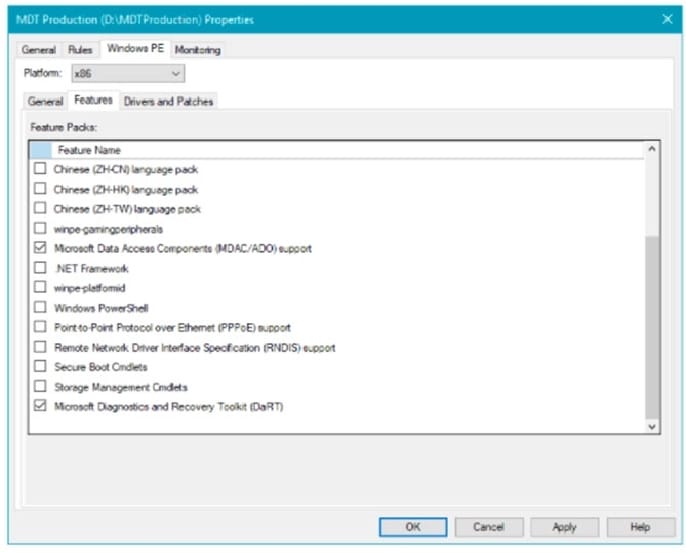The image size is (686, 553).
Task: Select the Windows PowerShell row text
Action: [101, 308]
